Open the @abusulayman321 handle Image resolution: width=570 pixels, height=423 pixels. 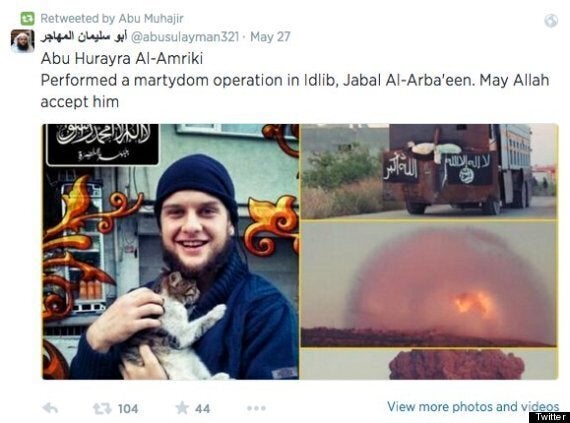[185, 37]
